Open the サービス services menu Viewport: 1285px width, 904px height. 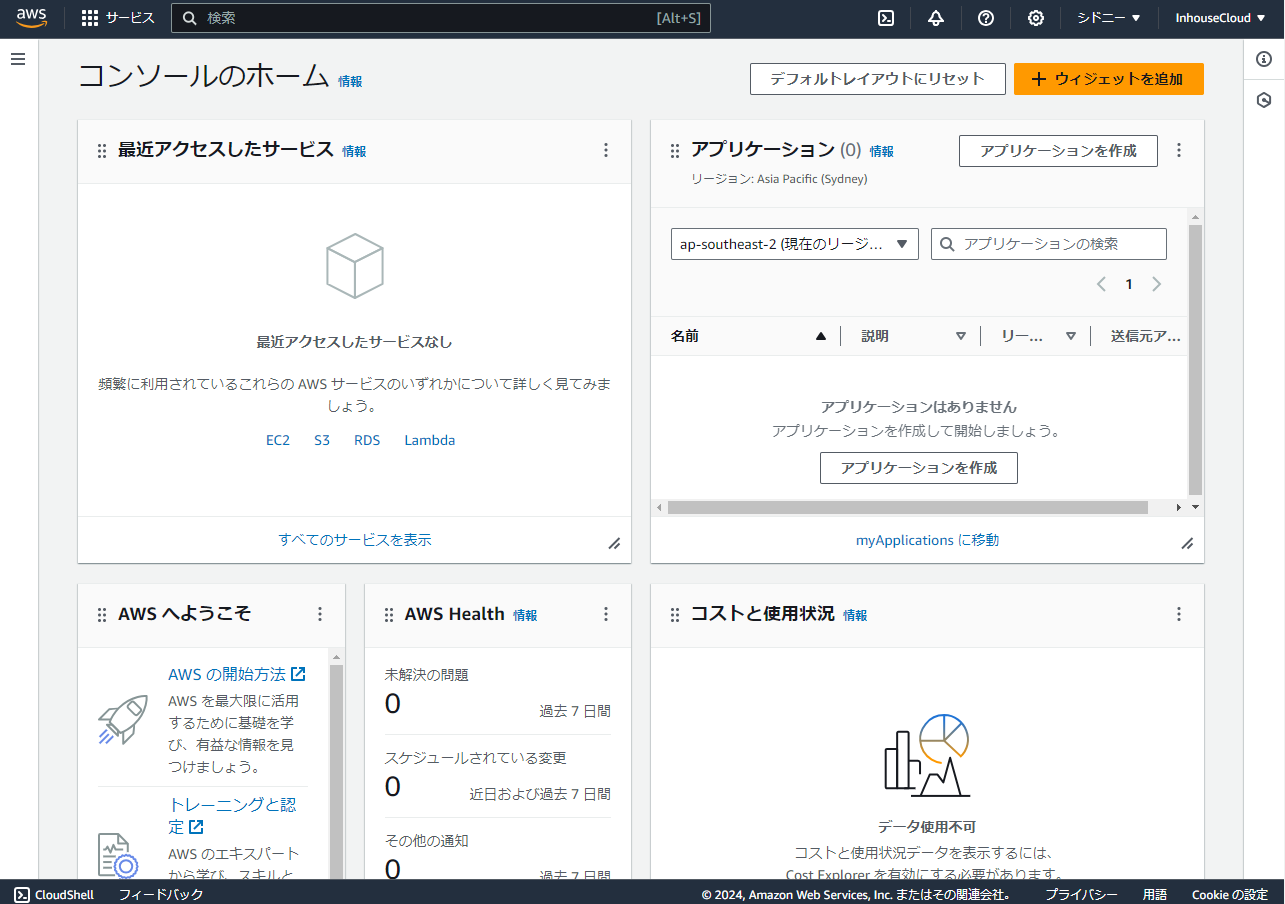point(118,18)
